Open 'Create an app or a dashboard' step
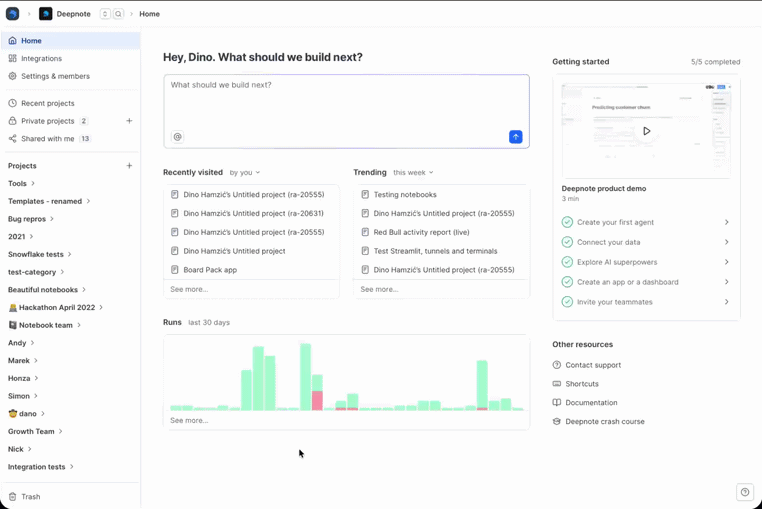The image size is (762, 509). point(646,282)
